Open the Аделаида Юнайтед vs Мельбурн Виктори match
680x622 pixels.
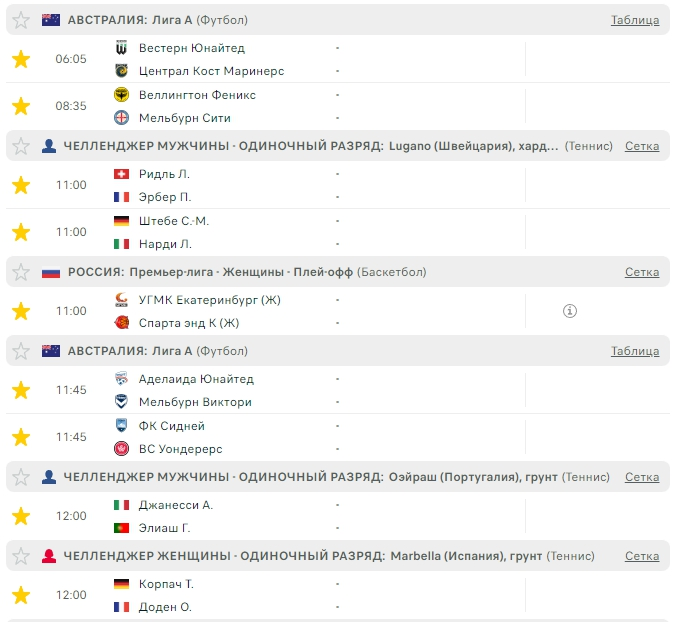(x=300, y=390)
